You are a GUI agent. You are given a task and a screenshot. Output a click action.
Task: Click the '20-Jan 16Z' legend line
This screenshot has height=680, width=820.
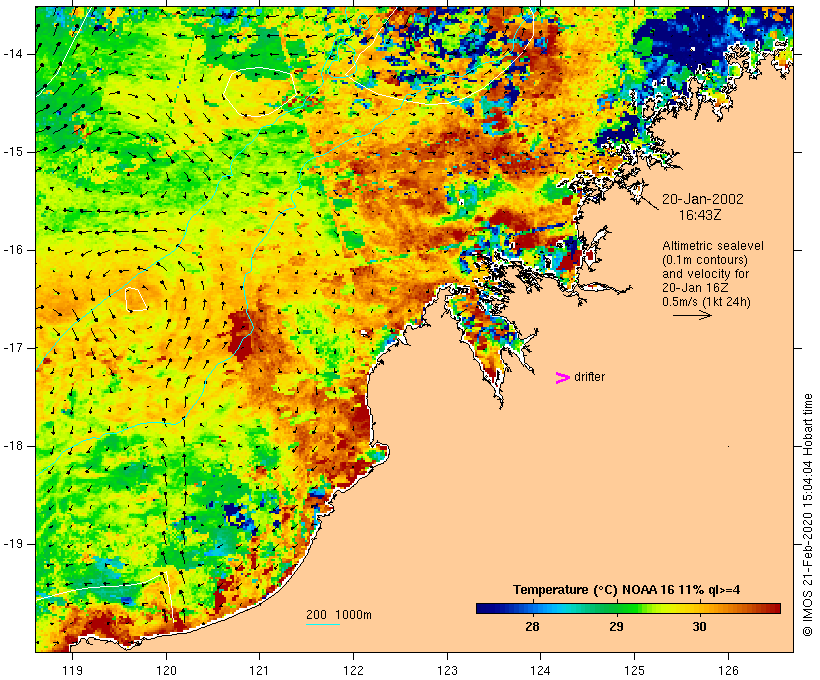pyautogui.click(x=695, y=288)
